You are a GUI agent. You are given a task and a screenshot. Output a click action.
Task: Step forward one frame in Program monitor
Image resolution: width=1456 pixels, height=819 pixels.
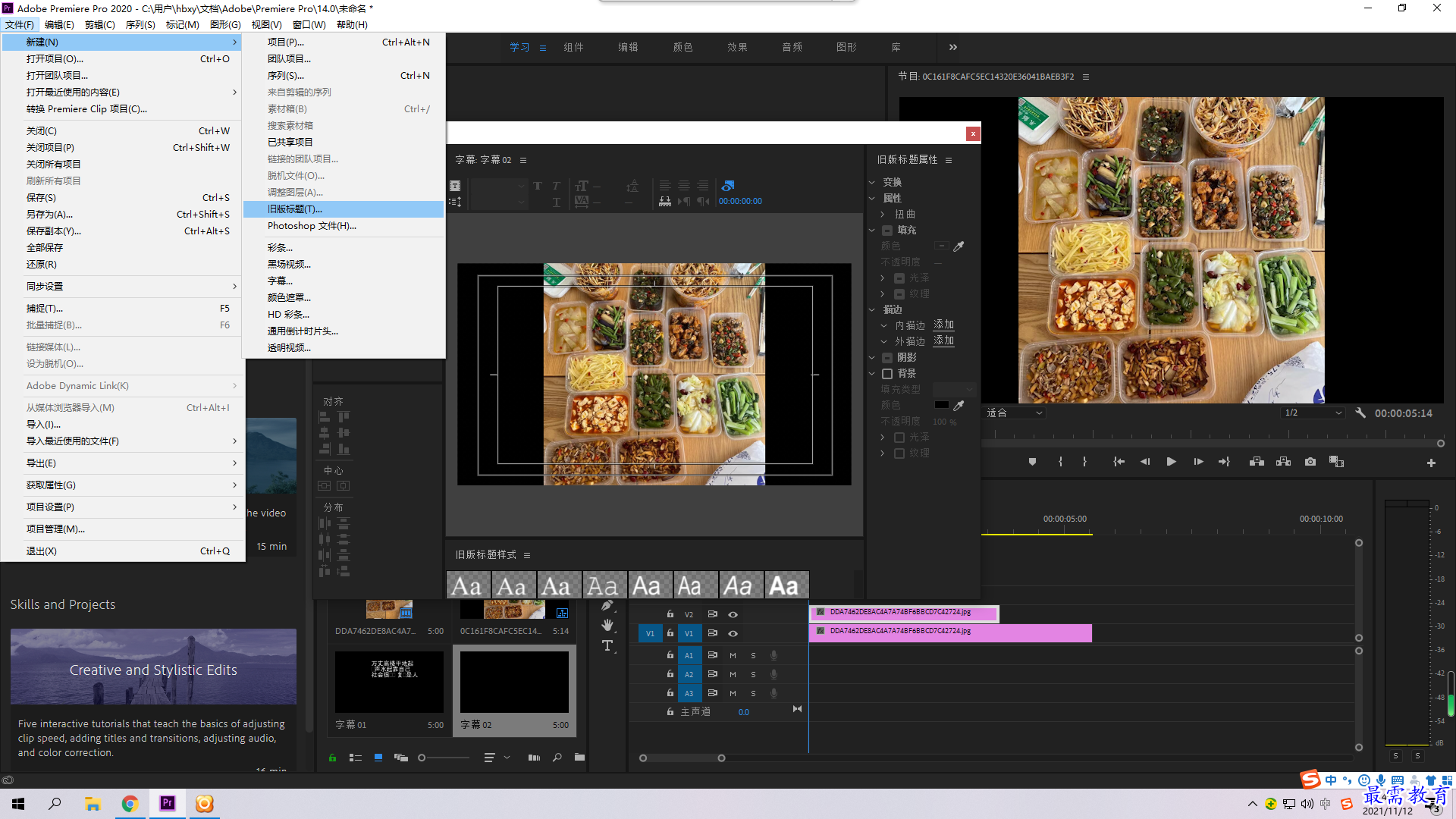click(x=1198, y=462)
